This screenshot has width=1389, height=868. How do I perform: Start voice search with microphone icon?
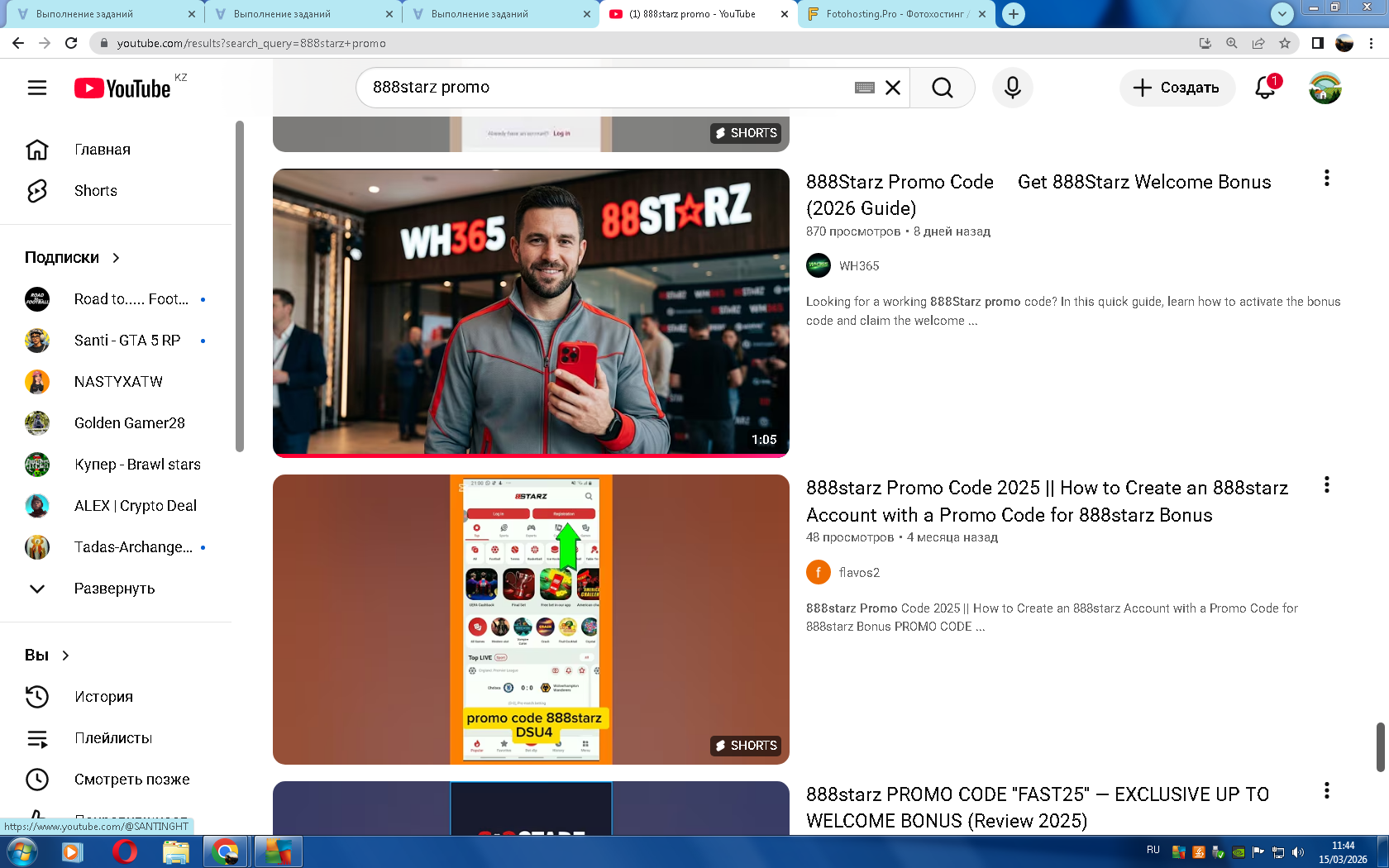tap(1012, 88)
